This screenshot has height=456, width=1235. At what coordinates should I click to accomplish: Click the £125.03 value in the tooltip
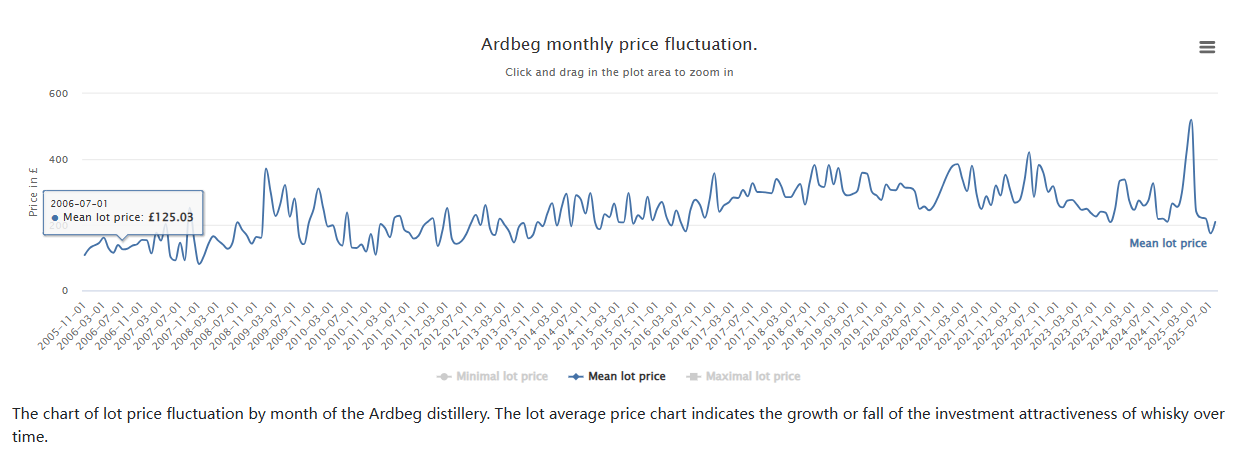tap(171, 217)
